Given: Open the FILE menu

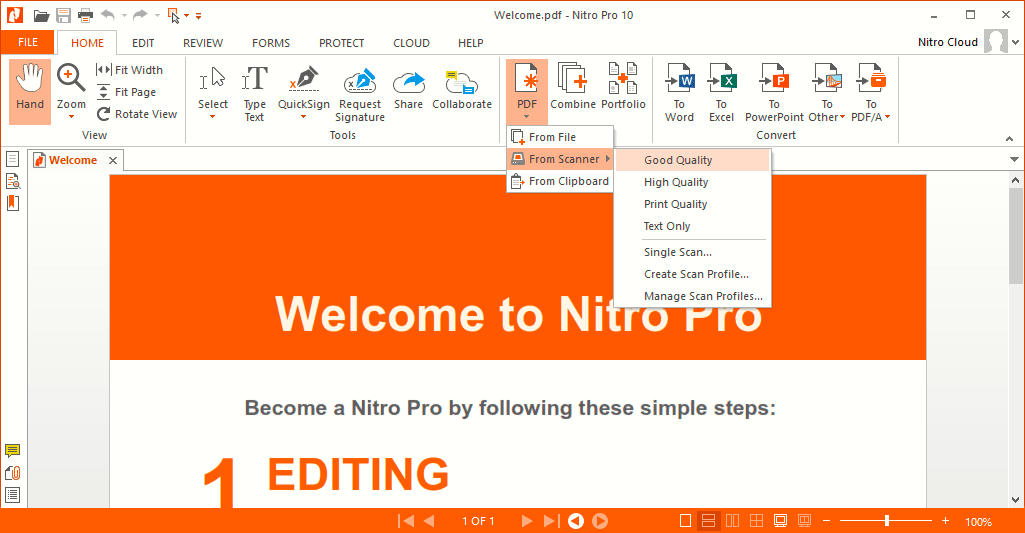Looking at the screenshot, I should (27, 43).
